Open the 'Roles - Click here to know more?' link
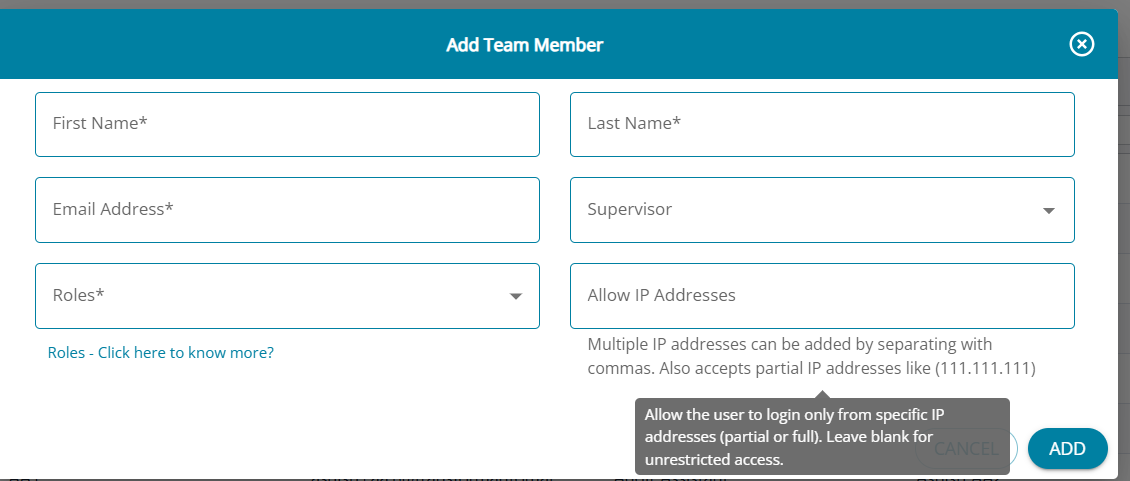The height and width of the screenshot is (481, 1130). pyautogui.click(x=161, y=353)
